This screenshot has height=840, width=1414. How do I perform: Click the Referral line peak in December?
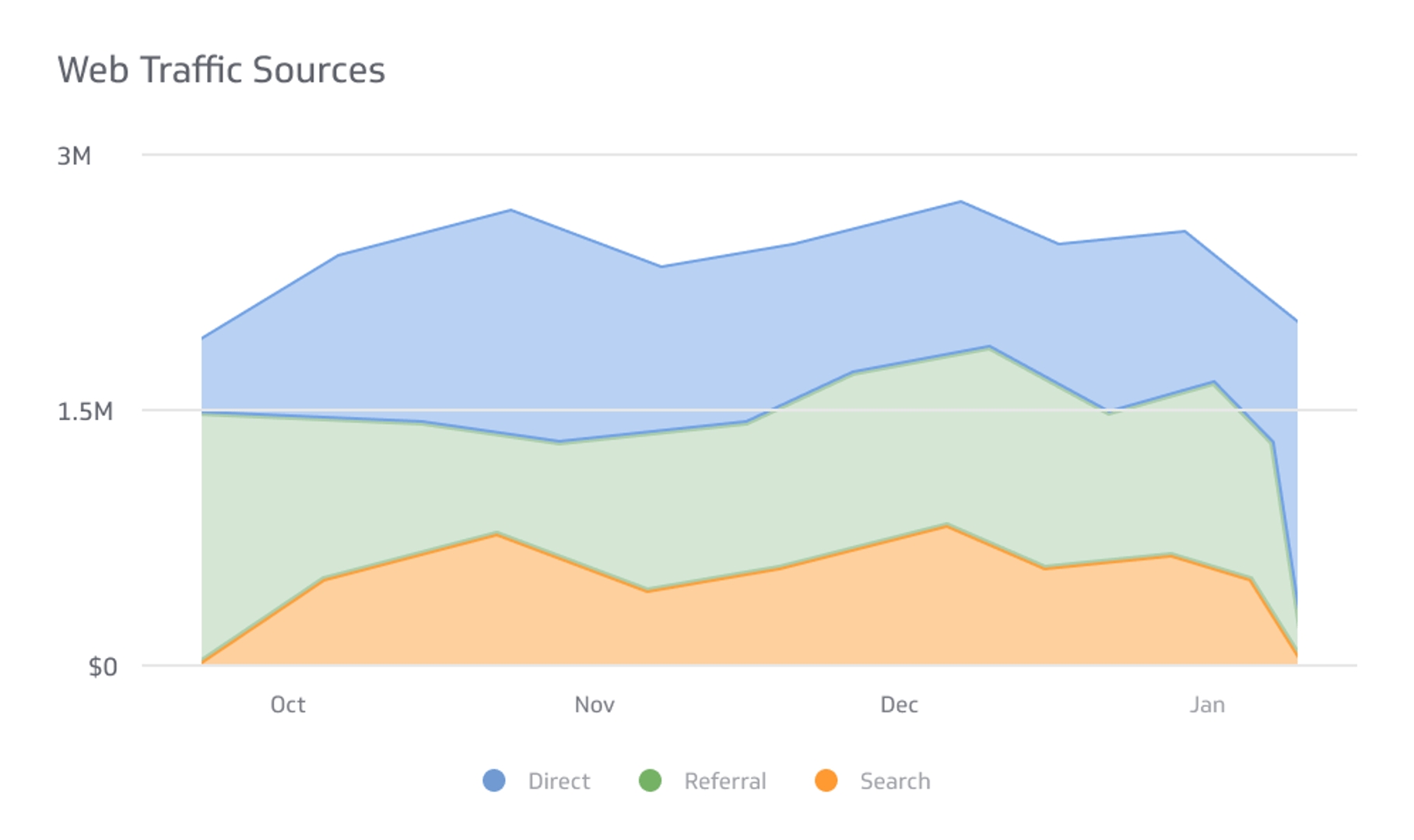pos(989,347)
